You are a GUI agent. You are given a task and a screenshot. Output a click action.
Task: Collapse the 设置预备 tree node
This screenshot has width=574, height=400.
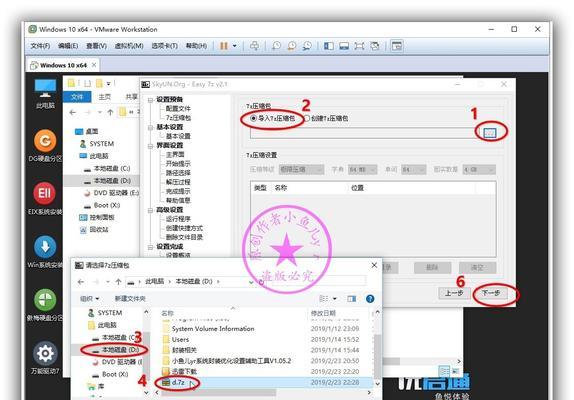(x=150, y=100)
